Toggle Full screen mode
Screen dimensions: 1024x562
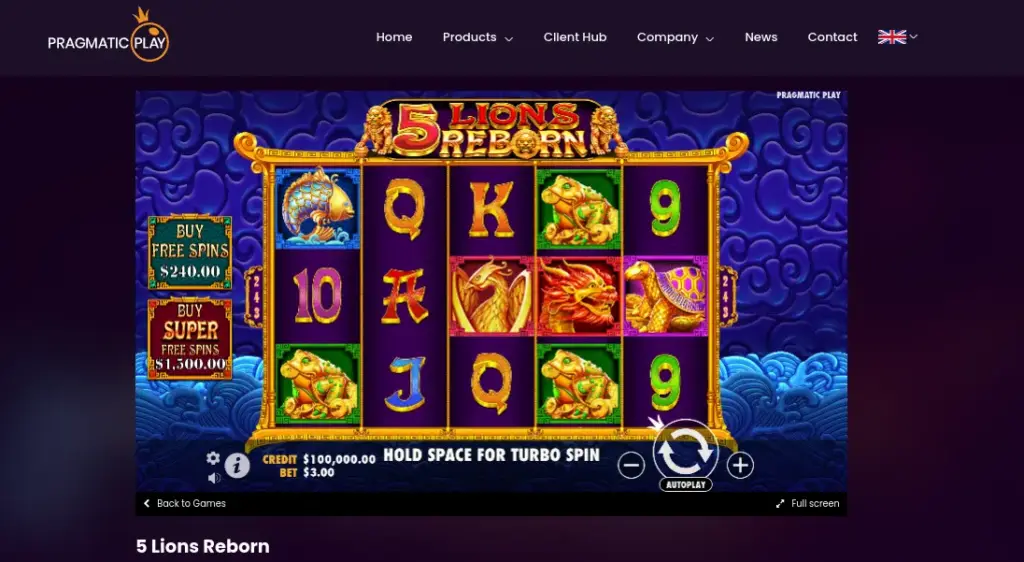pyautogui.click(x=808, y=503)
